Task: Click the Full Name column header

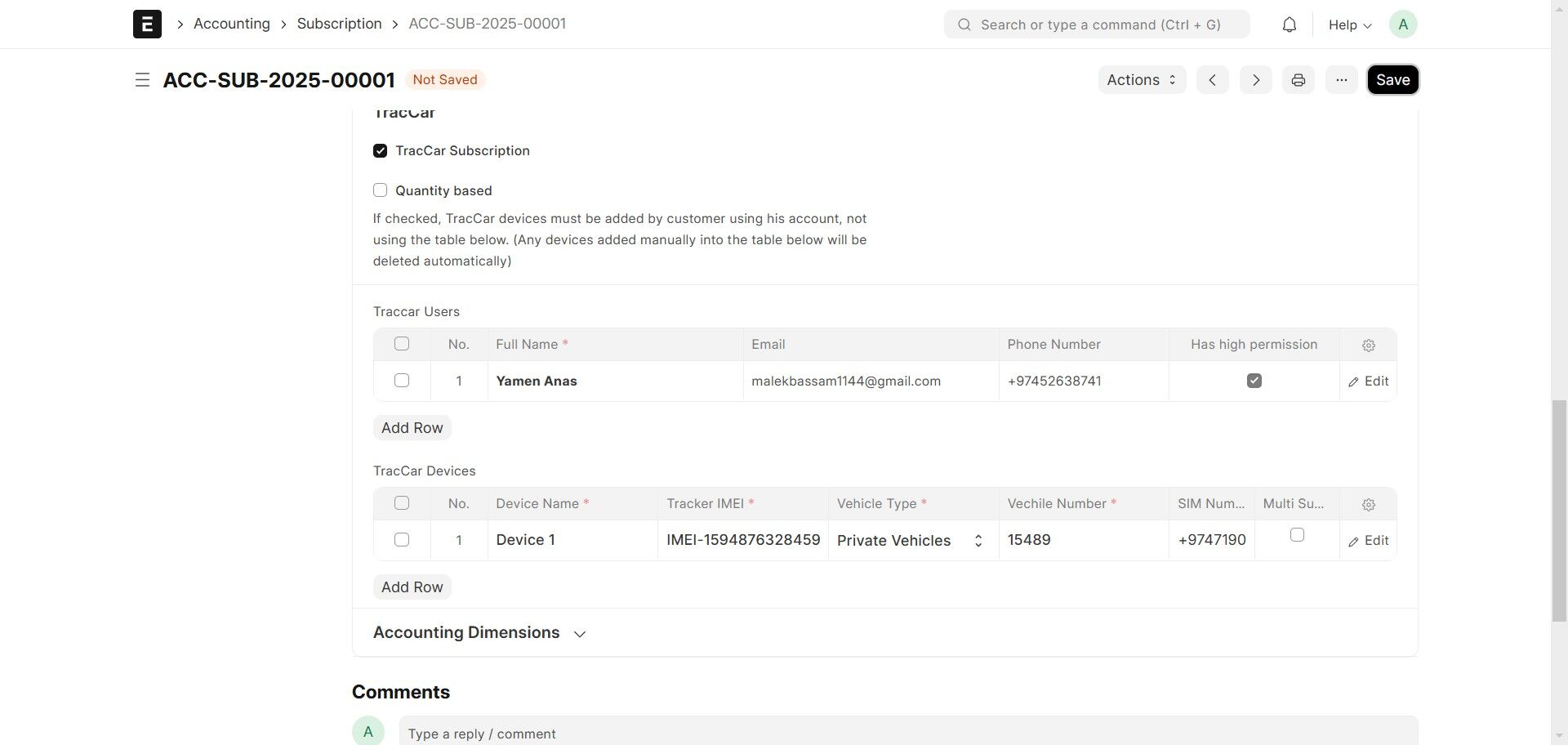Action: click(x=616, y=345)
